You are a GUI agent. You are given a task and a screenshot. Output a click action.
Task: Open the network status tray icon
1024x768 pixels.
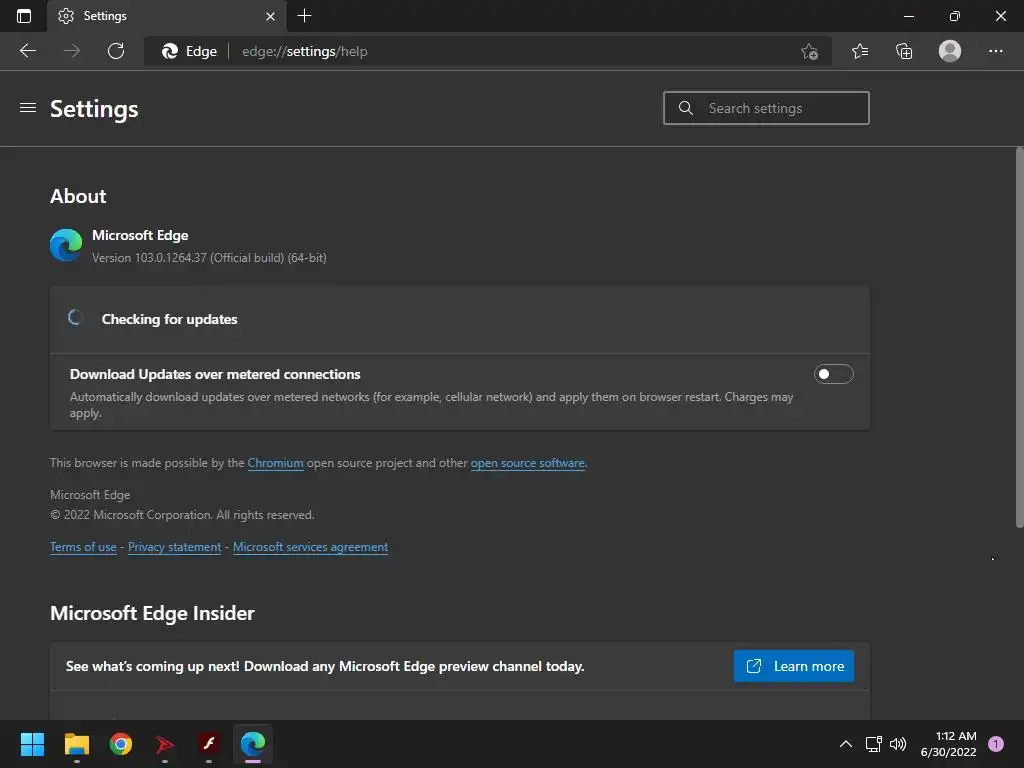click(x=874, y=744)
